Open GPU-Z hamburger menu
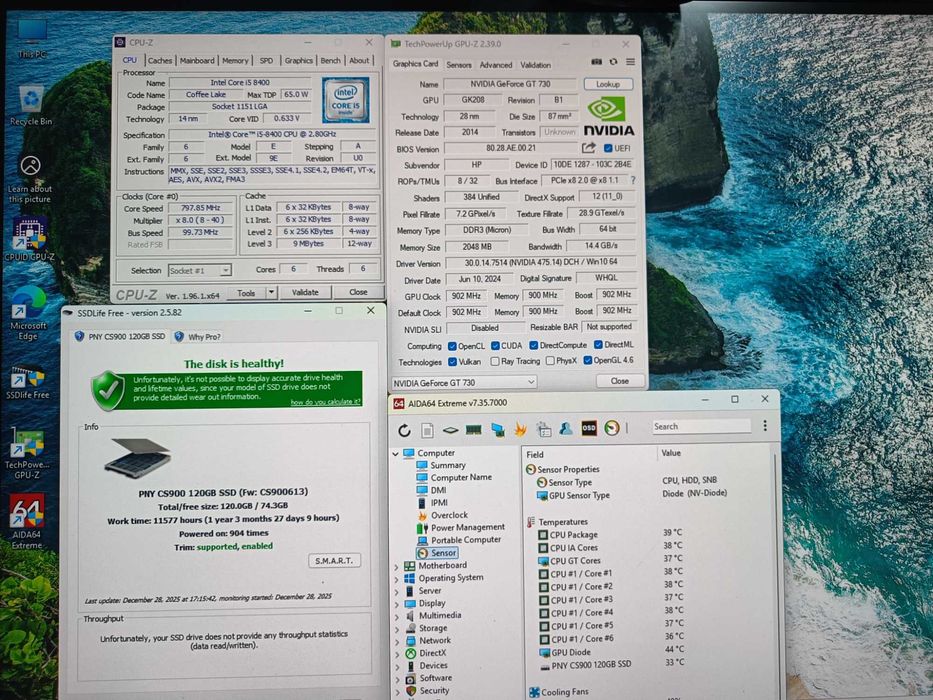Viewport: 933px width, 700px height. point(630,61)
